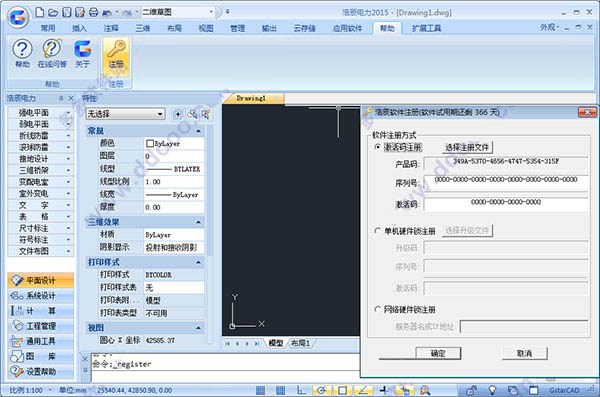Save drawing with the floppy disk icon
The width and height of the screenshot is (600, 397).
67,12
